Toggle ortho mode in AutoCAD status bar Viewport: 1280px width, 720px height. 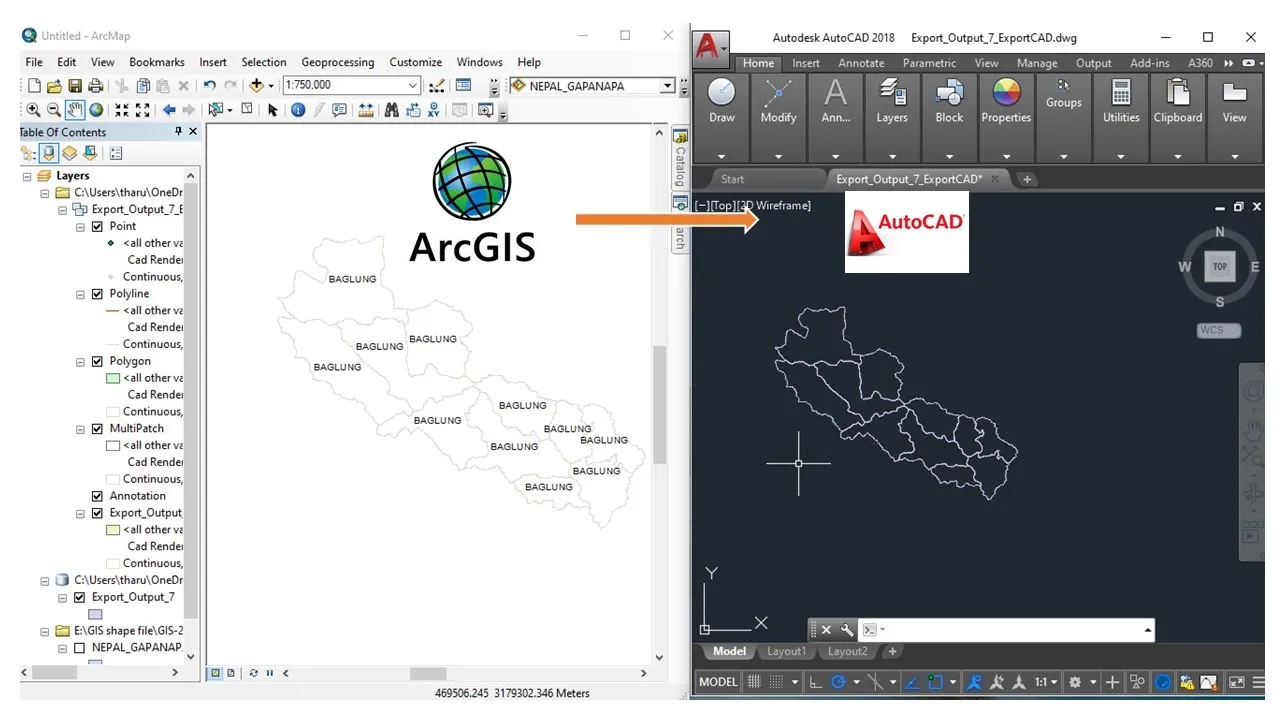pyautogui.click(x=815, y=682)
